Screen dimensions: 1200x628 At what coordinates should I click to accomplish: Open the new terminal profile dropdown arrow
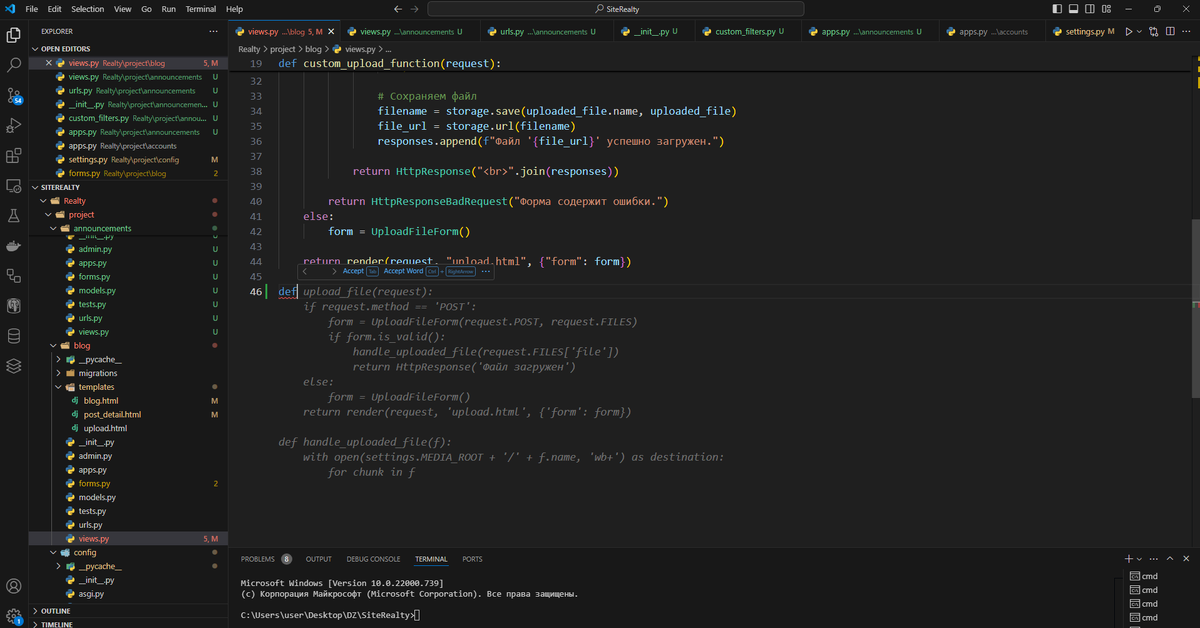(1140, 559)
